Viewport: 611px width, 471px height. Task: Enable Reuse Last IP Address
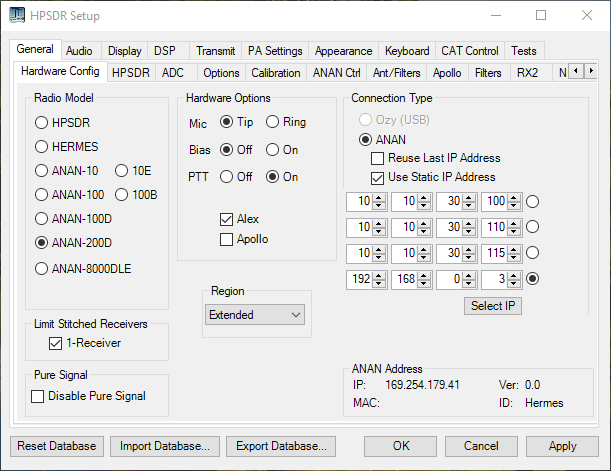tap(378, 158)
